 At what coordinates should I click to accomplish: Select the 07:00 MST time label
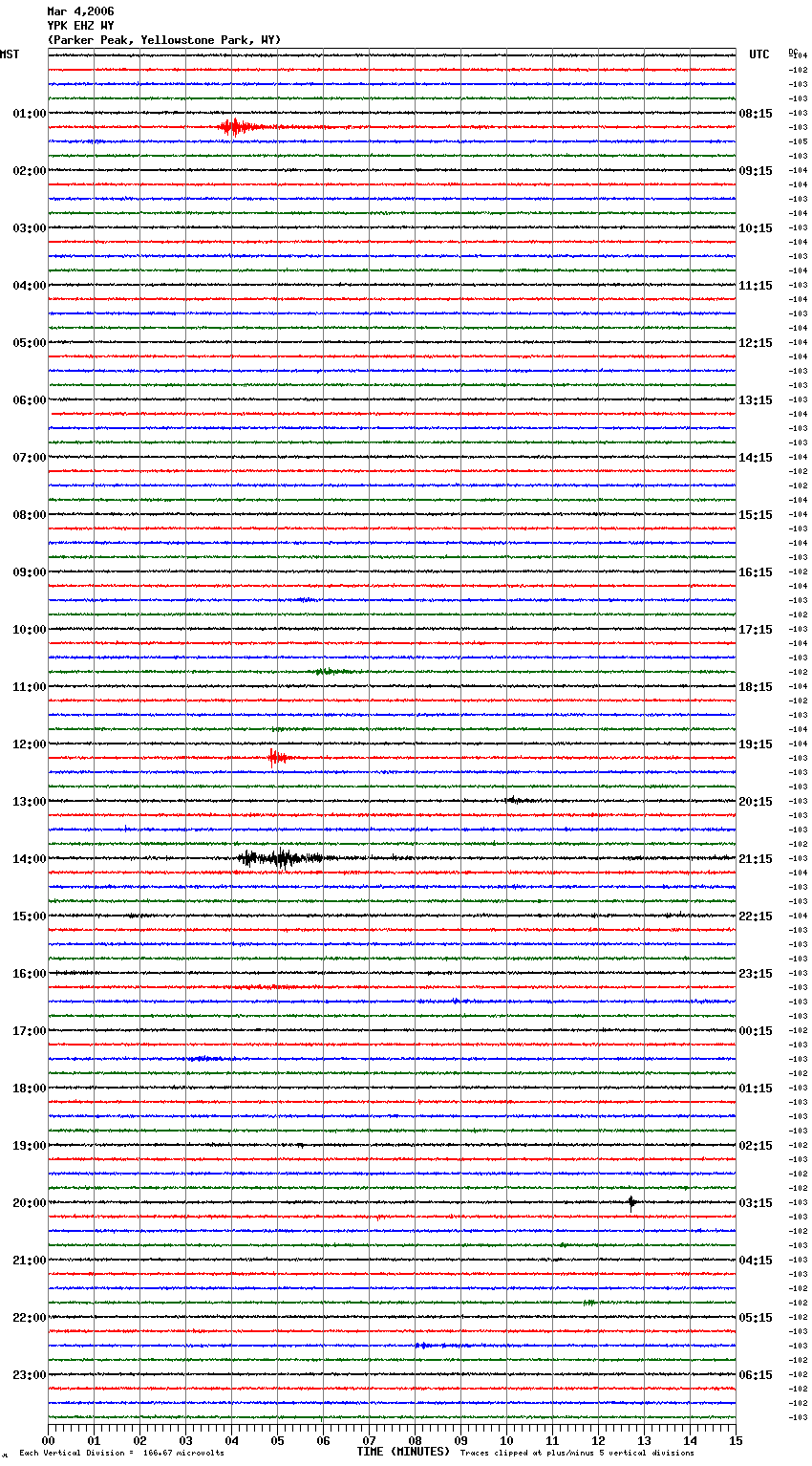[30, 458]
